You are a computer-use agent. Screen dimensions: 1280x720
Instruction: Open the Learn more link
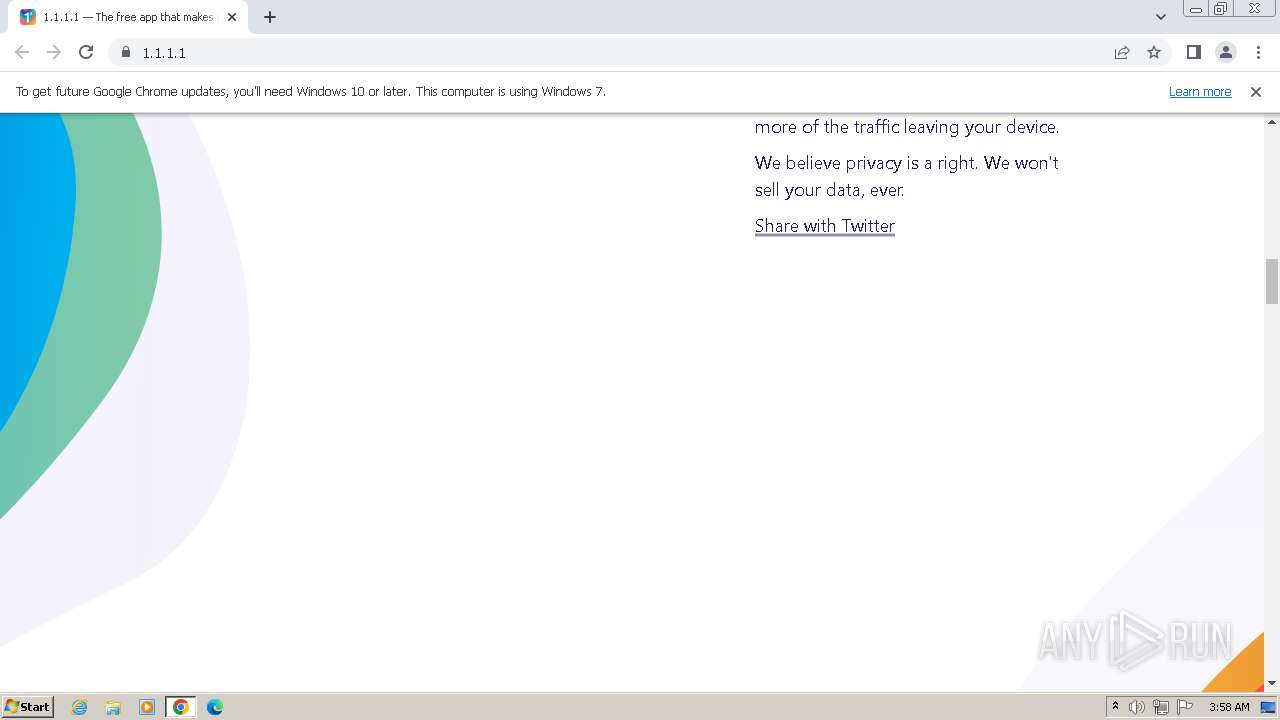tap(1200, 91)
